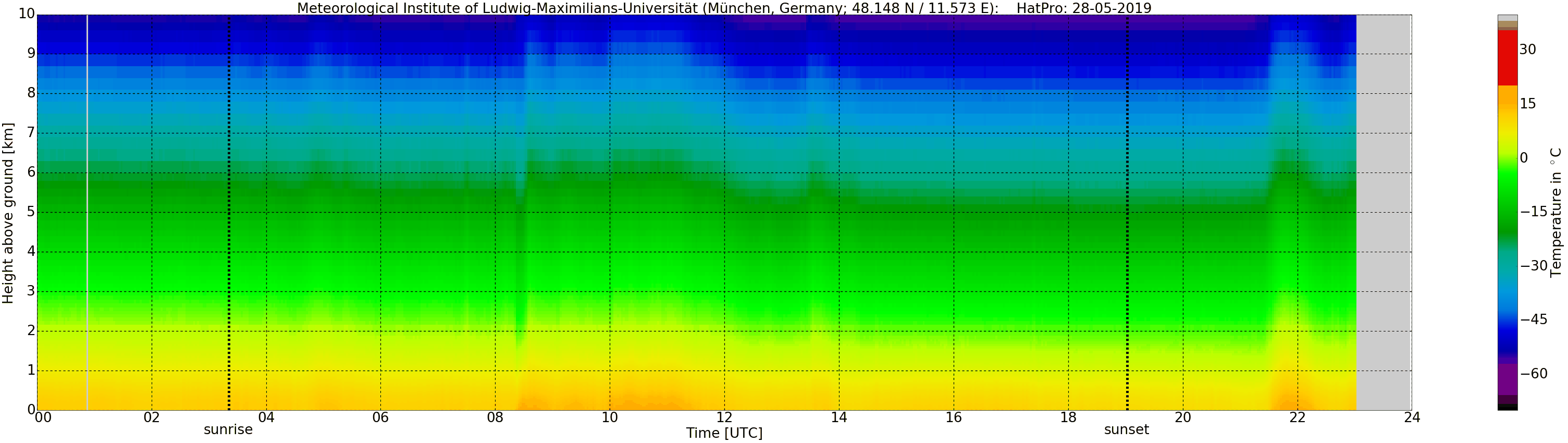Select the '14' time axis tick label
The height and width of the screenshot is (443, 1568).
(x=839, y=417)
